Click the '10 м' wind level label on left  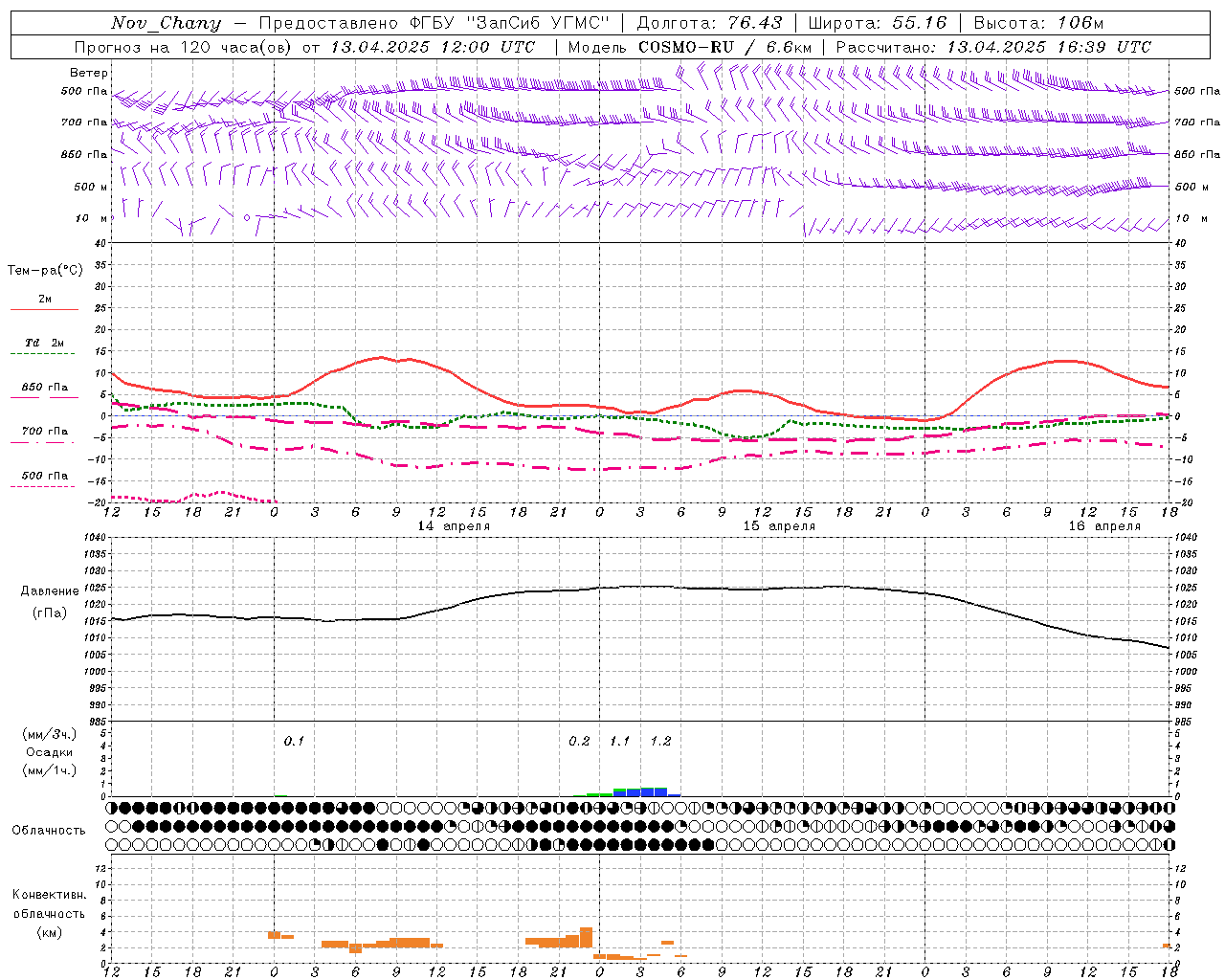(x=92, y=218)
